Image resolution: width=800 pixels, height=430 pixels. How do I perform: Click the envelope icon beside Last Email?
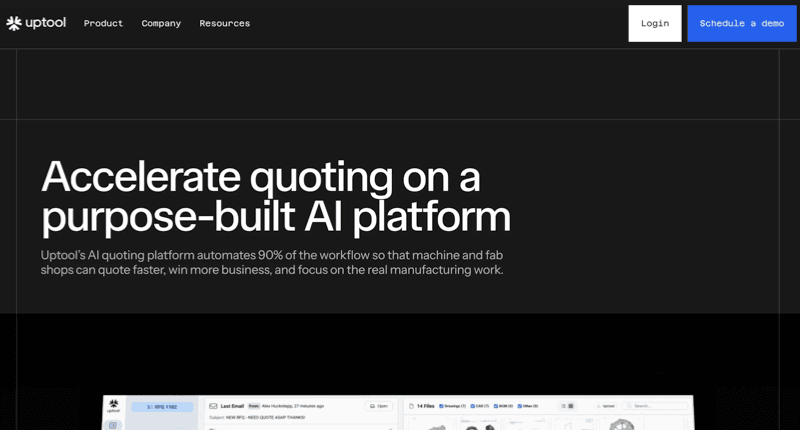point(213,406)
